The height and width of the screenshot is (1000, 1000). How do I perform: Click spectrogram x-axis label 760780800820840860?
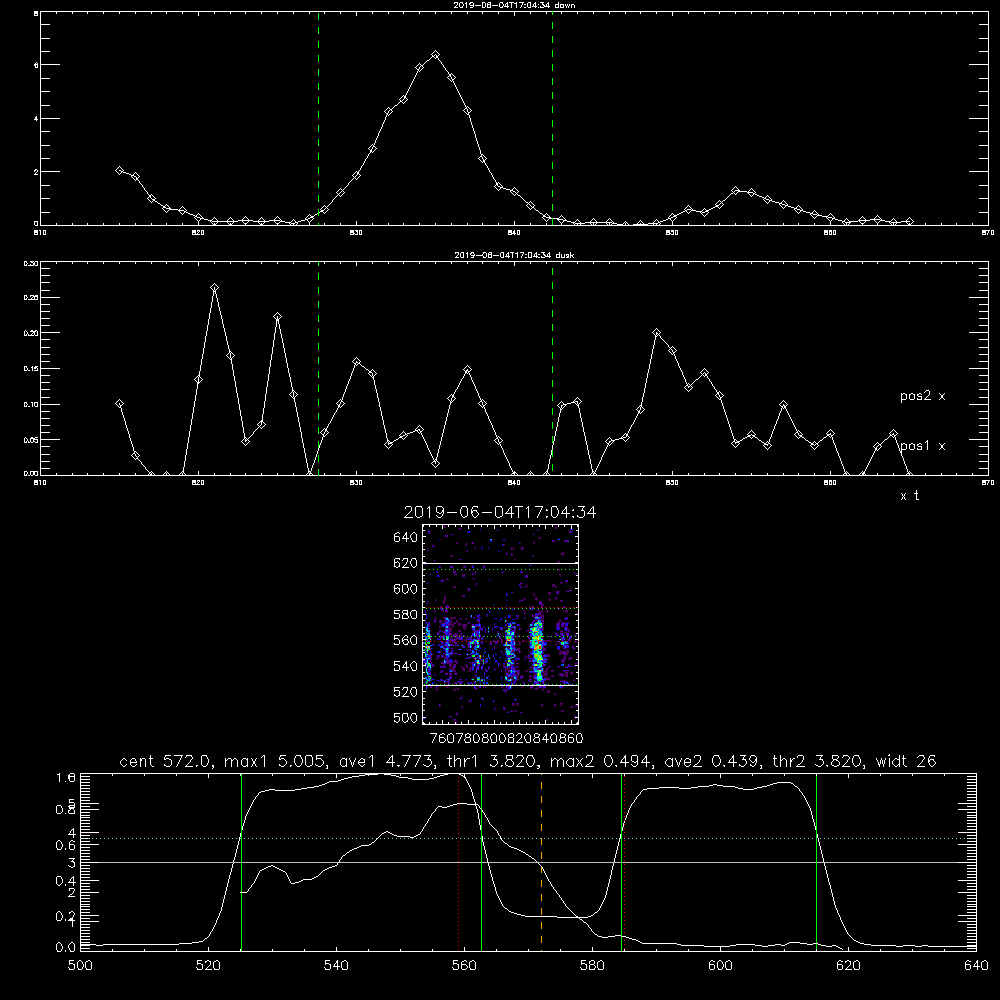pyautogui.click(x=506, y=738)
